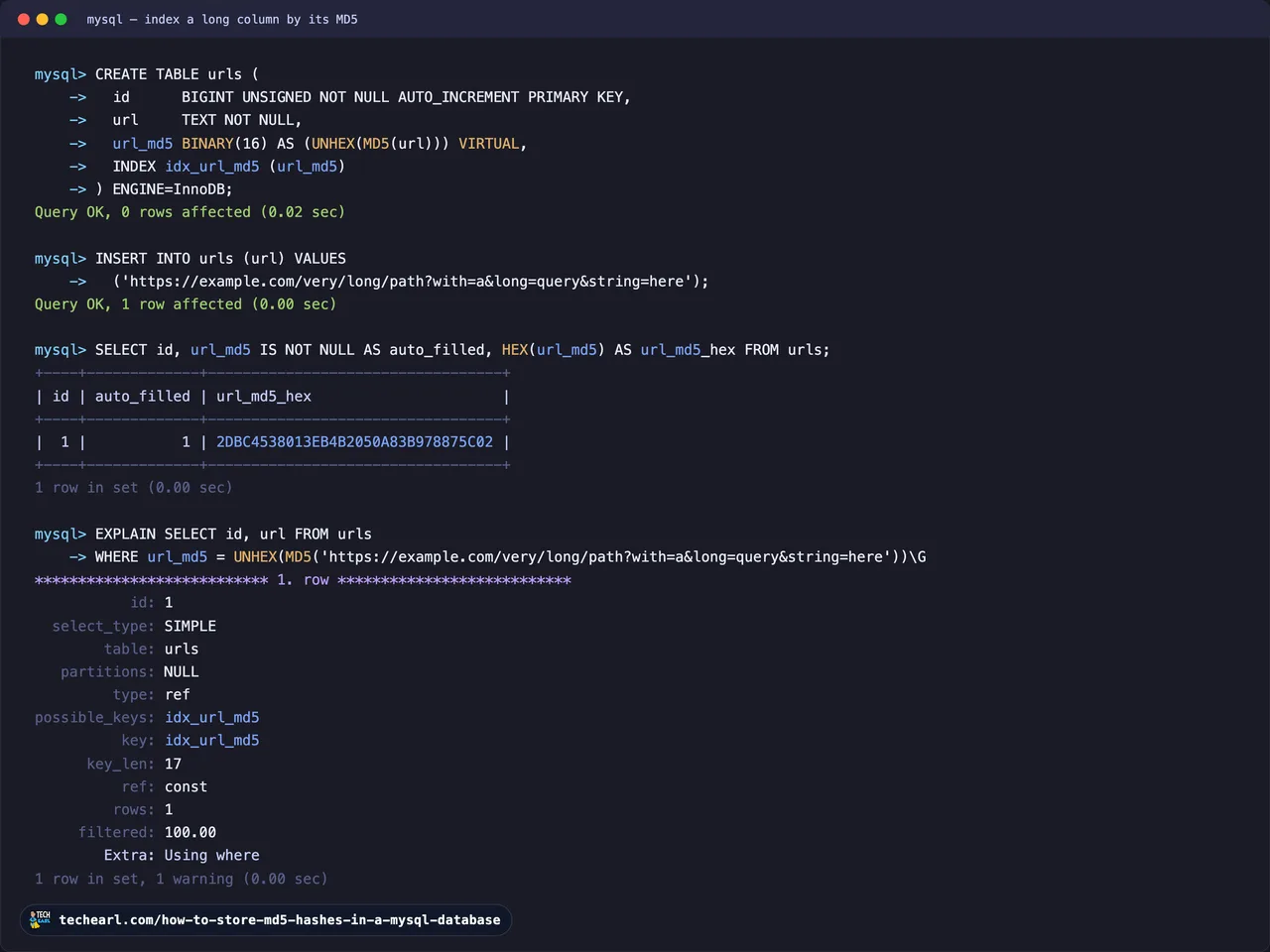The width and height of the screenshot is (1270, 952).
Task: Click the 'TEXT NOT NULL,' column definition
Action: coord(241,120)
